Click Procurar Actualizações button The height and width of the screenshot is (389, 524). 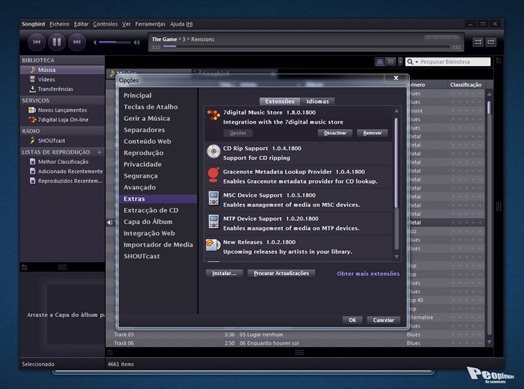(281, 273)
